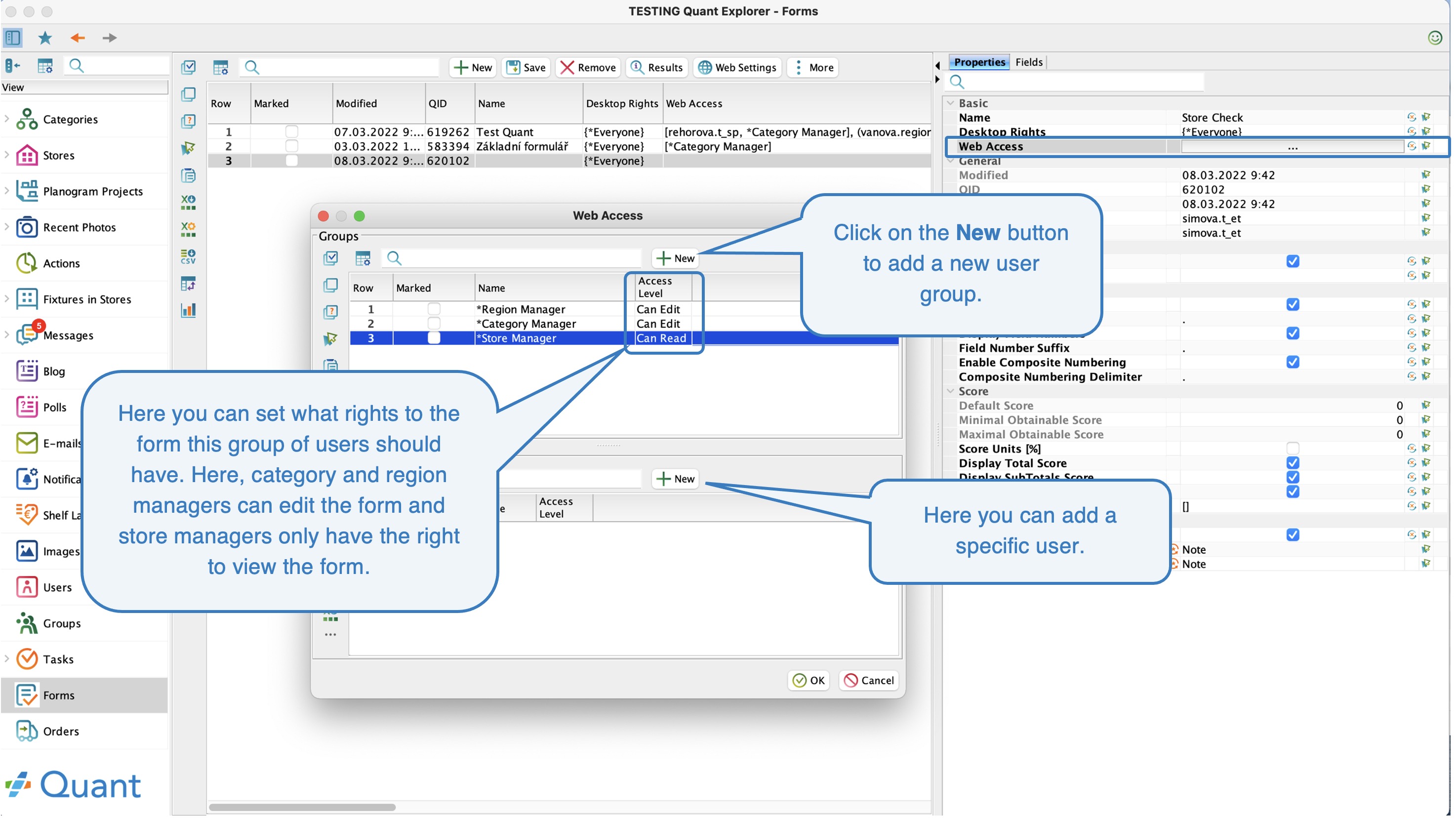Click the forms list horizontal scrollbar
Viewport: 1456px width, 818px height.
tap(302, 808)
